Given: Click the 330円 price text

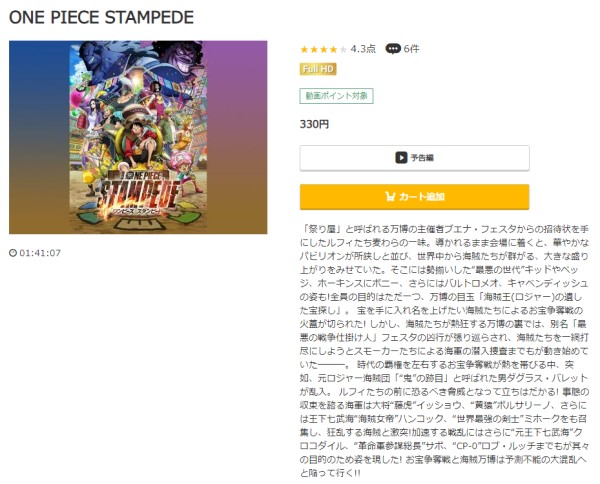Looking at the screenshot, I should tap(314, 124).
